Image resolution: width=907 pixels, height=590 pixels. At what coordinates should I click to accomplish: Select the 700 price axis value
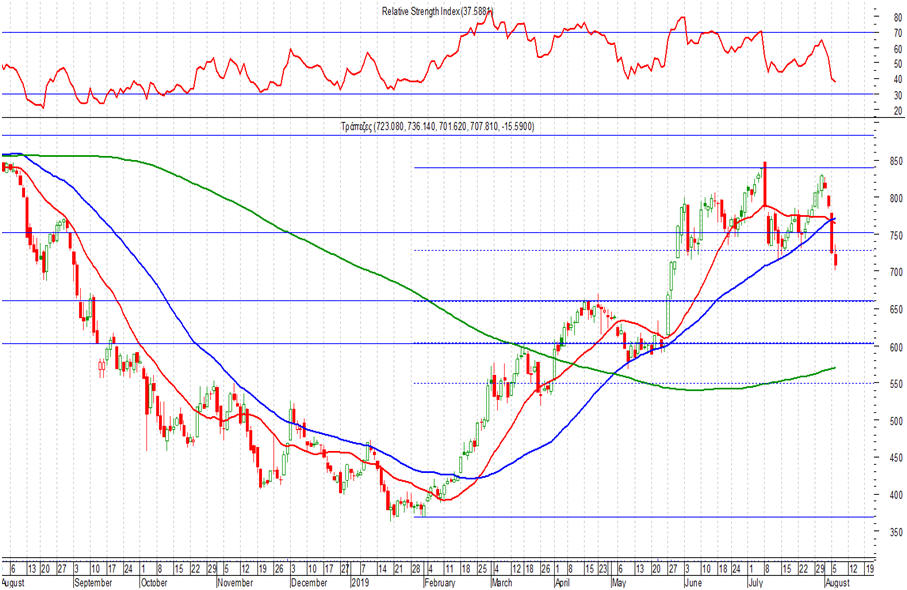coord(896,272)
